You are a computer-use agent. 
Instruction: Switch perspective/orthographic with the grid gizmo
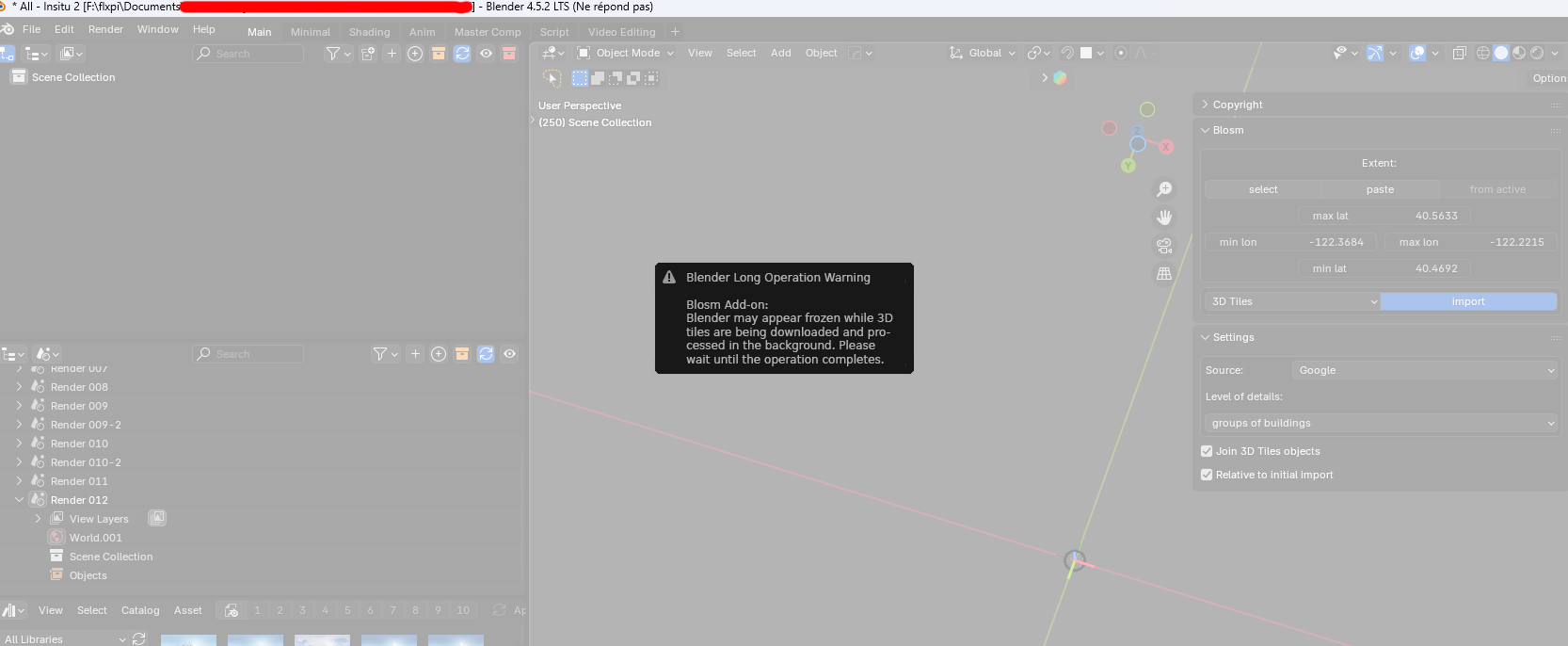click(1164, 274)
